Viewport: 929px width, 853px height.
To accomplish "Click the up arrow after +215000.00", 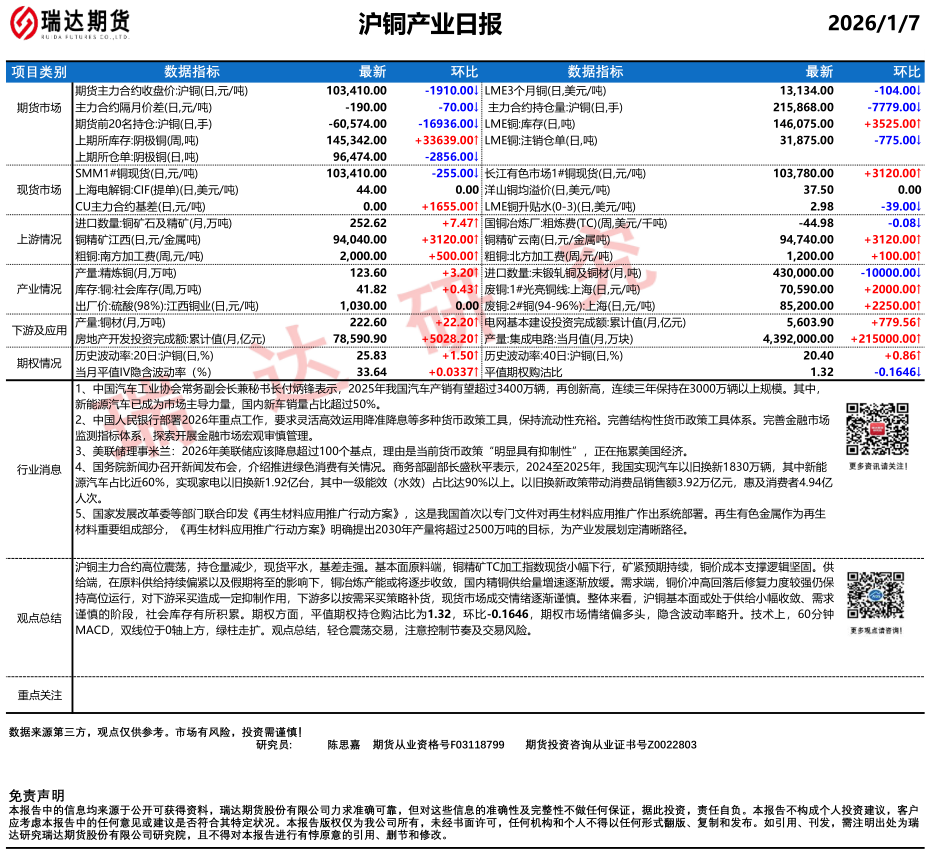I will [x=917, y=339].
